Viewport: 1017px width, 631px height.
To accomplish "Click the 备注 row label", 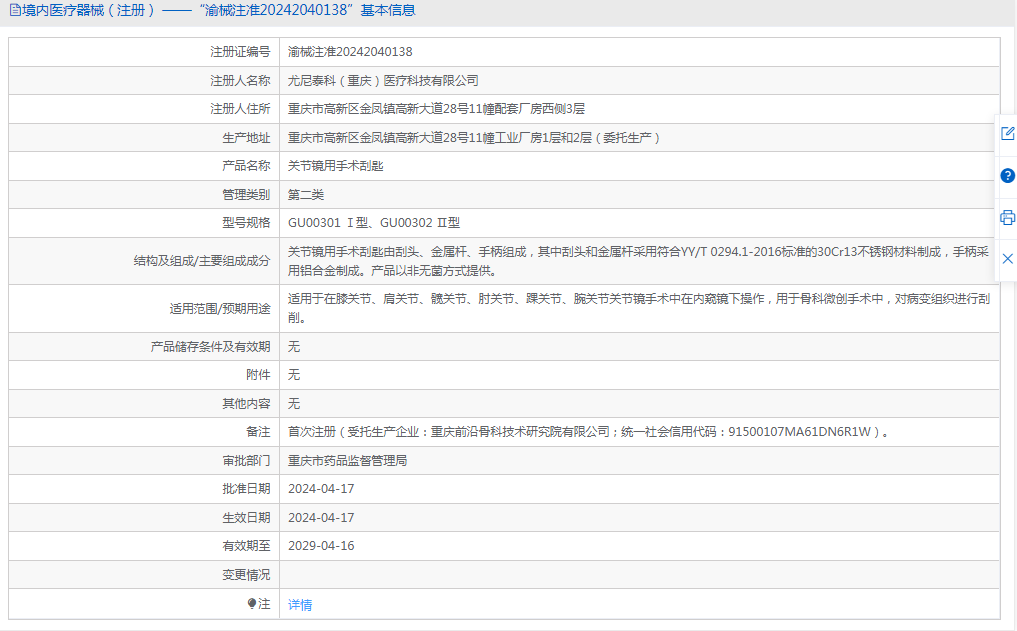I will 258,432.
